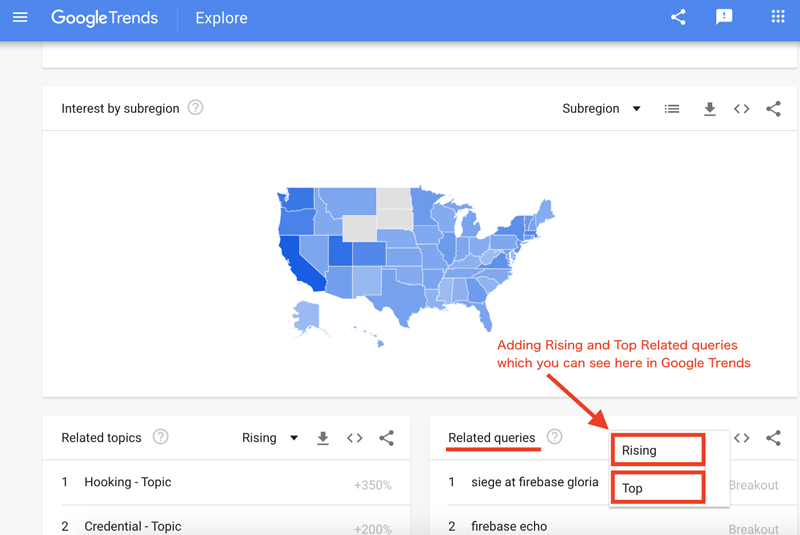This screenshot has height=535, width=800.
Task: Share the Related topics card
Action: point(387,438)
